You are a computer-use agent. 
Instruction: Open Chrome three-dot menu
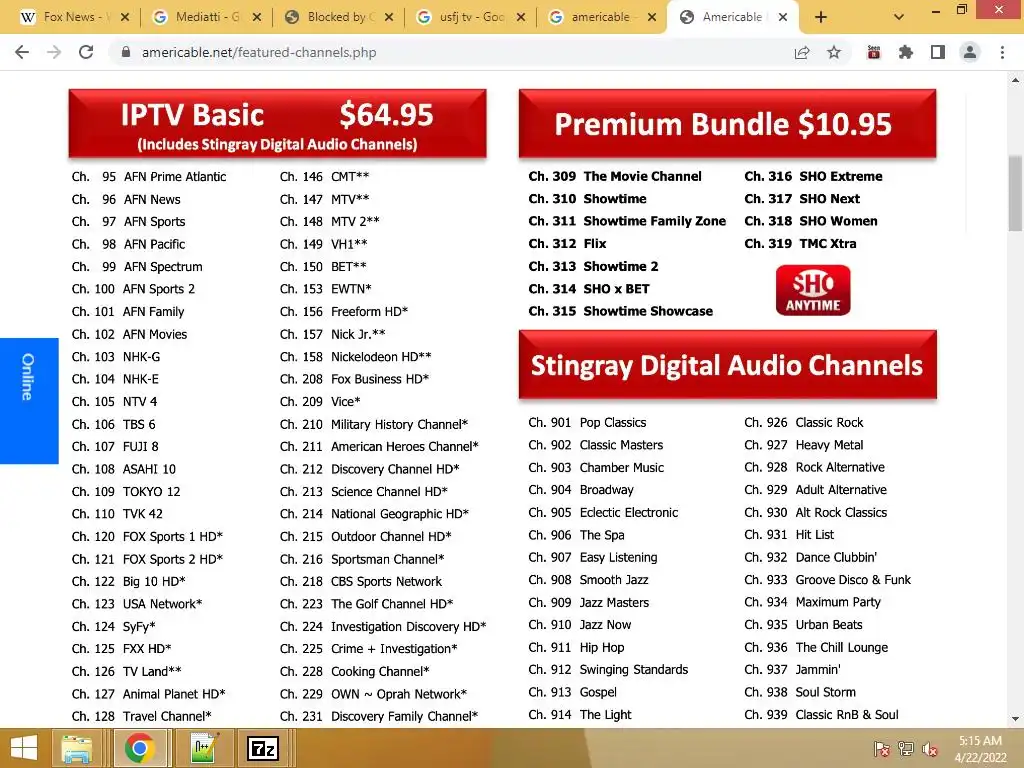pos(1002,52)
